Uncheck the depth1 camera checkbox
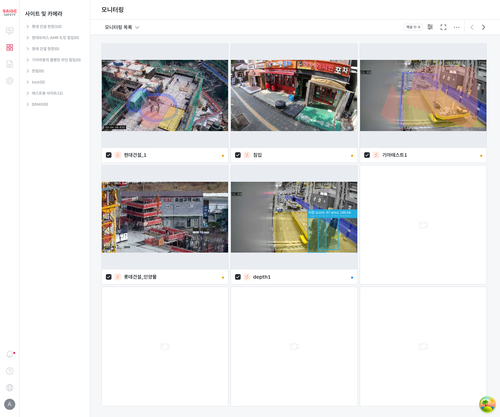This screenshot has width=500, height=417. [238, 277]
